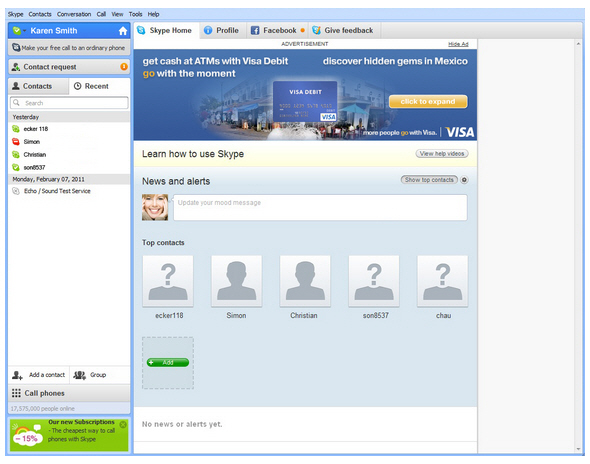Open the status dropdown beside Karen Smith
The image size is (590, 464).
pyautogui.click(x=24, y=31)
